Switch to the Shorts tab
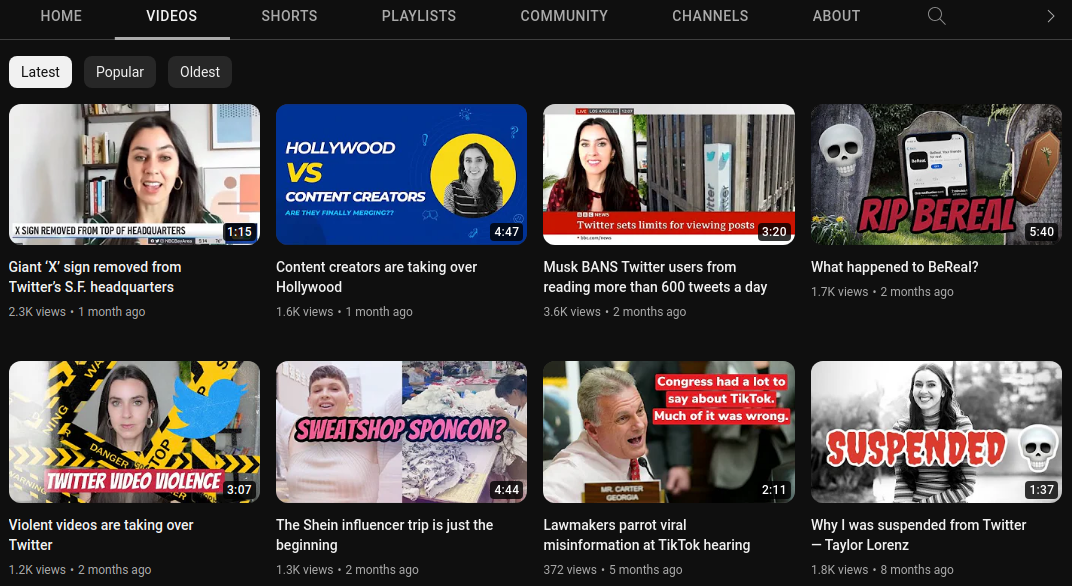This screenshot has width=1072, height=586. coord(289,16)
